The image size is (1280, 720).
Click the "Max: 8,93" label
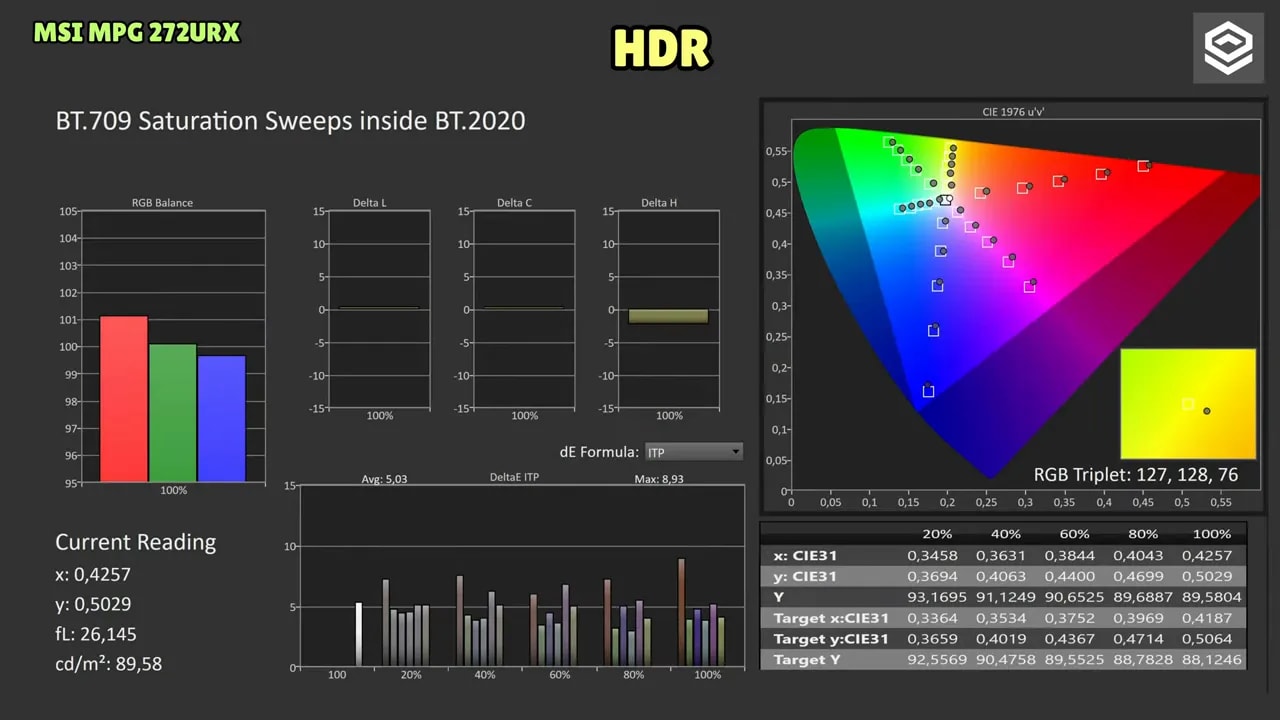click(659, 479)
